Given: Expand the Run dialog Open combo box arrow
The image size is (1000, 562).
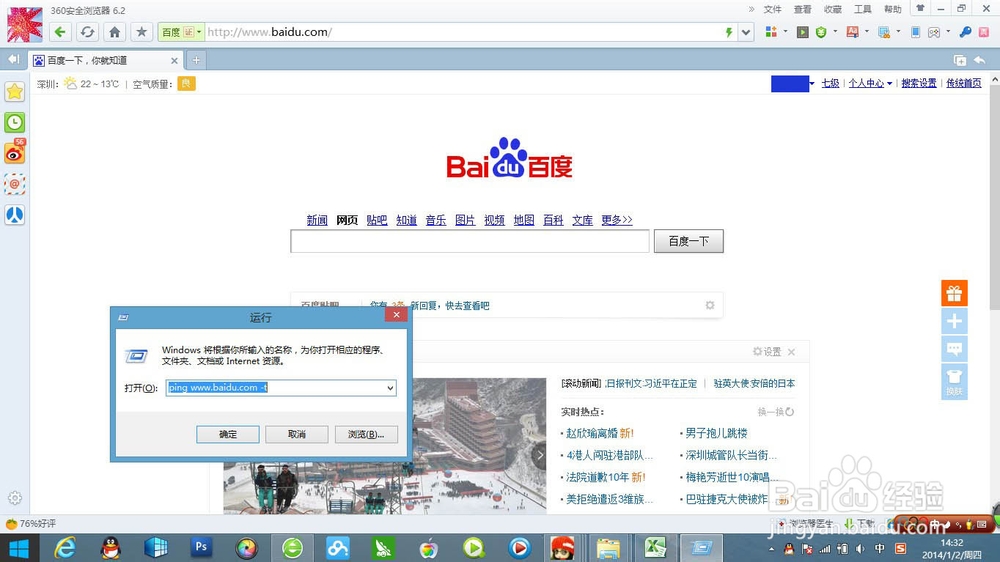Looking at the screenshot, I should pyautogui.click(x=390, y=388).
